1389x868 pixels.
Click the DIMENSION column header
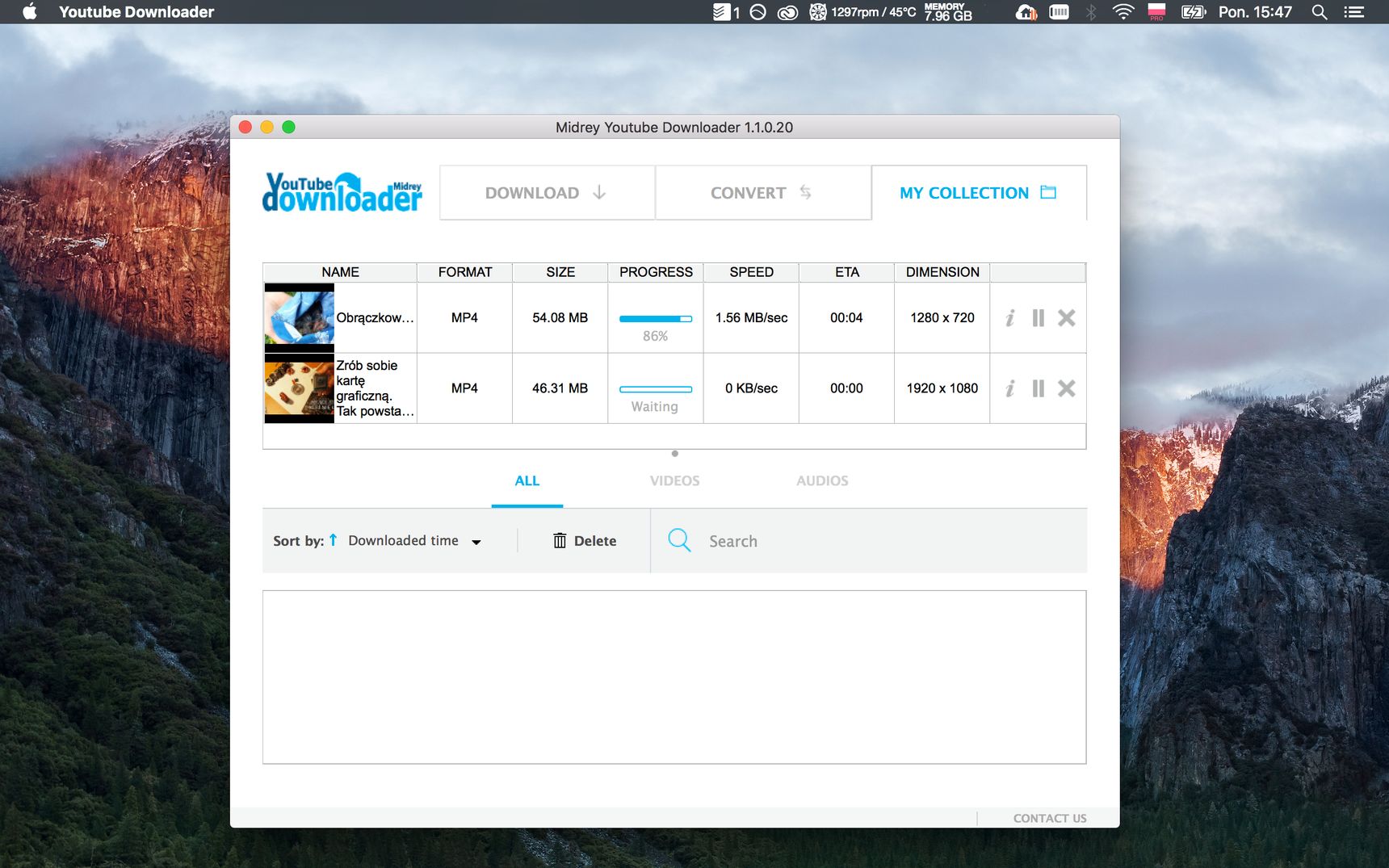coord(942,272)
